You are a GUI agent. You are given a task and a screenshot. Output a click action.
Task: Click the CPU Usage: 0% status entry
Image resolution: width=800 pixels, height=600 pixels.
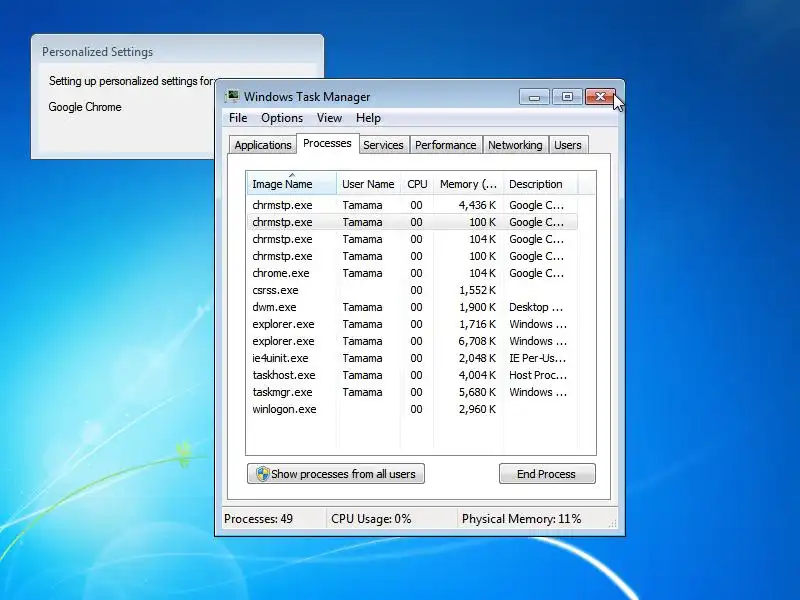coord(371,519)
